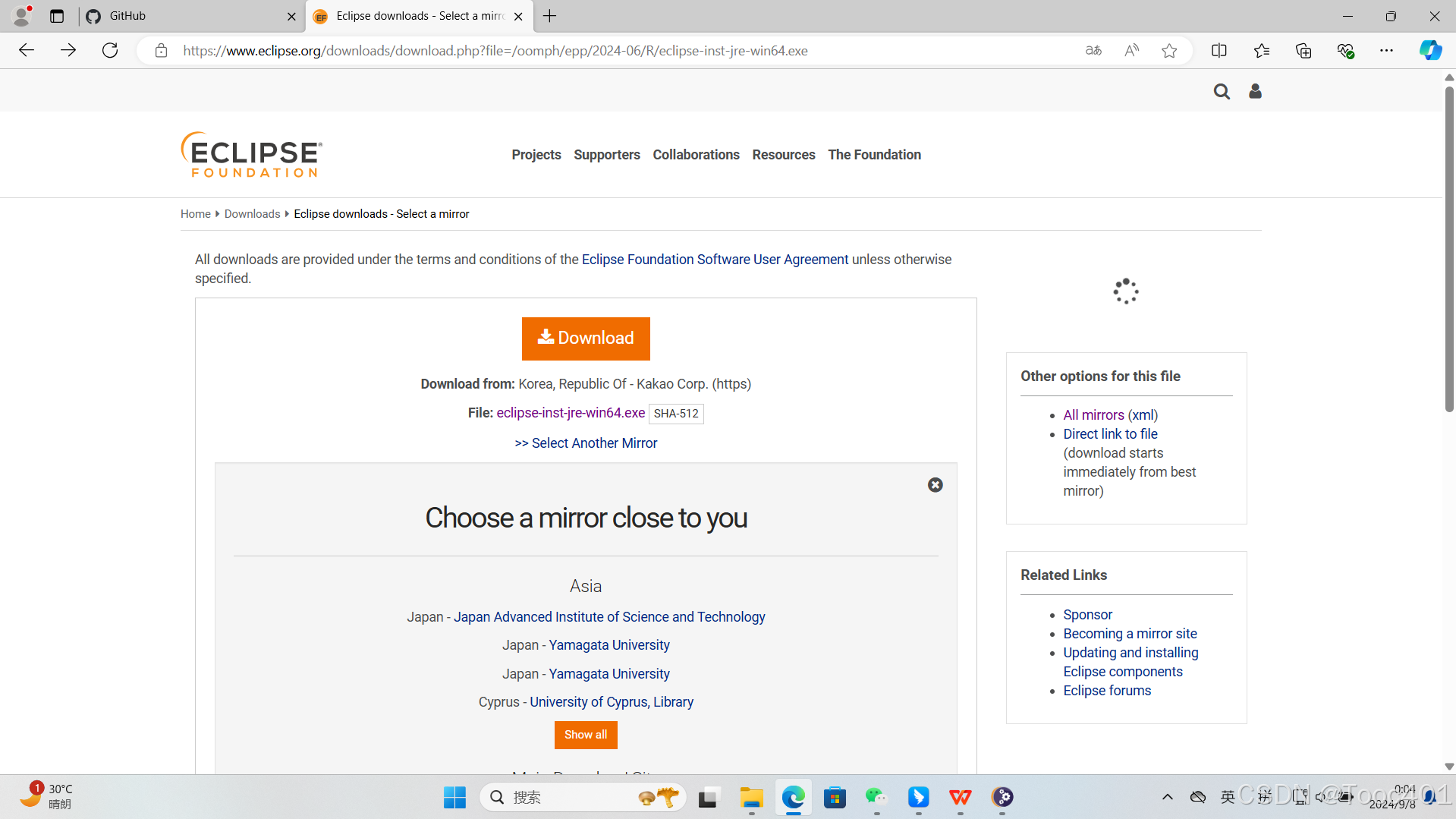Open the weather widget showing 30°C
The height and width of the screenshot is (819, 1456).
47,796
